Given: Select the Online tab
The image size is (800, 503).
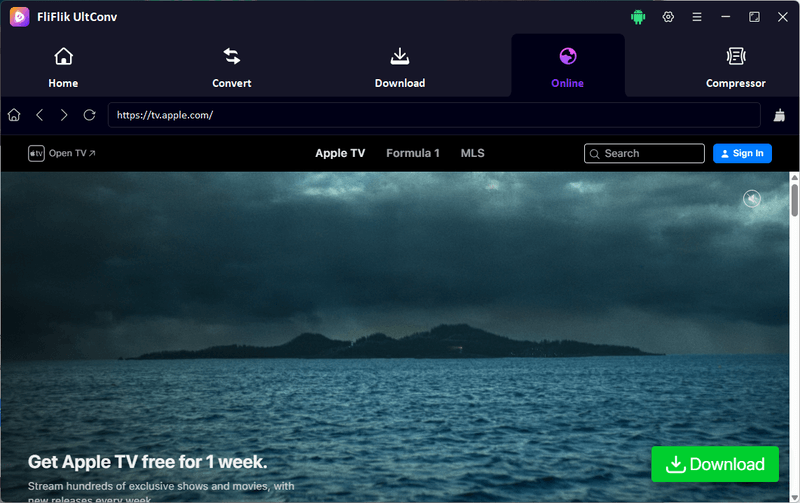Looking at the screenshot, I should [x=567, y=67].
